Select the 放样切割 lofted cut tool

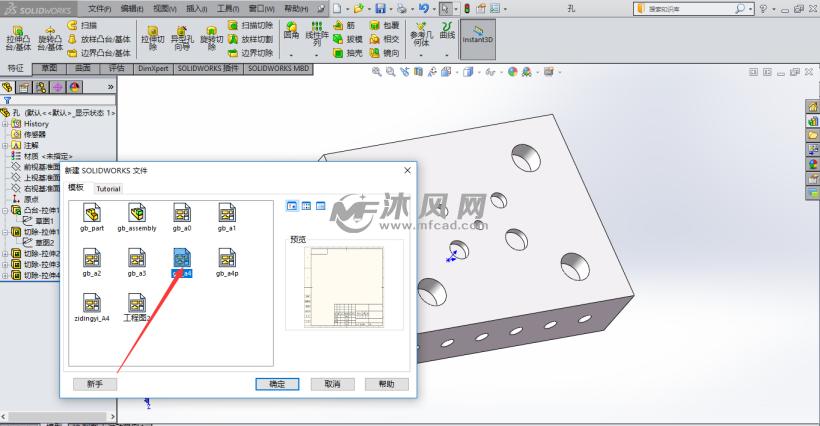tap(250, 39)
